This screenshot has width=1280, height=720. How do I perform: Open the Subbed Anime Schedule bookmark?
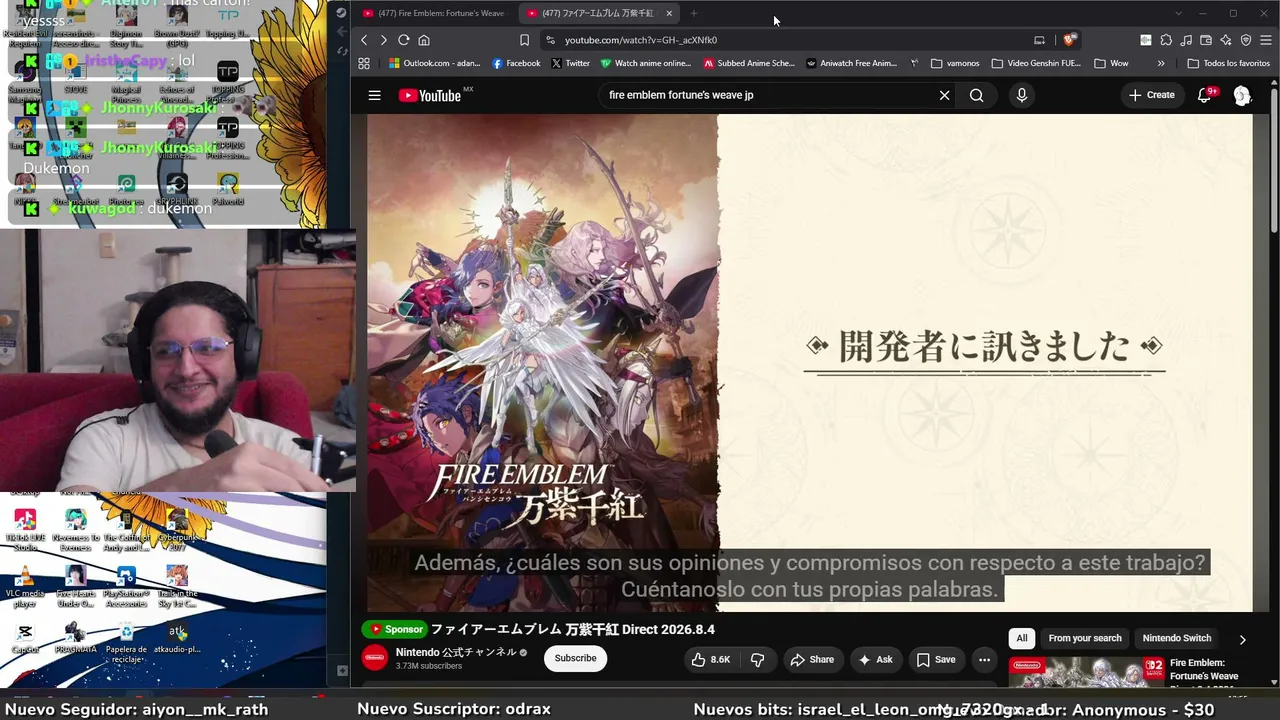pos(749,63)
